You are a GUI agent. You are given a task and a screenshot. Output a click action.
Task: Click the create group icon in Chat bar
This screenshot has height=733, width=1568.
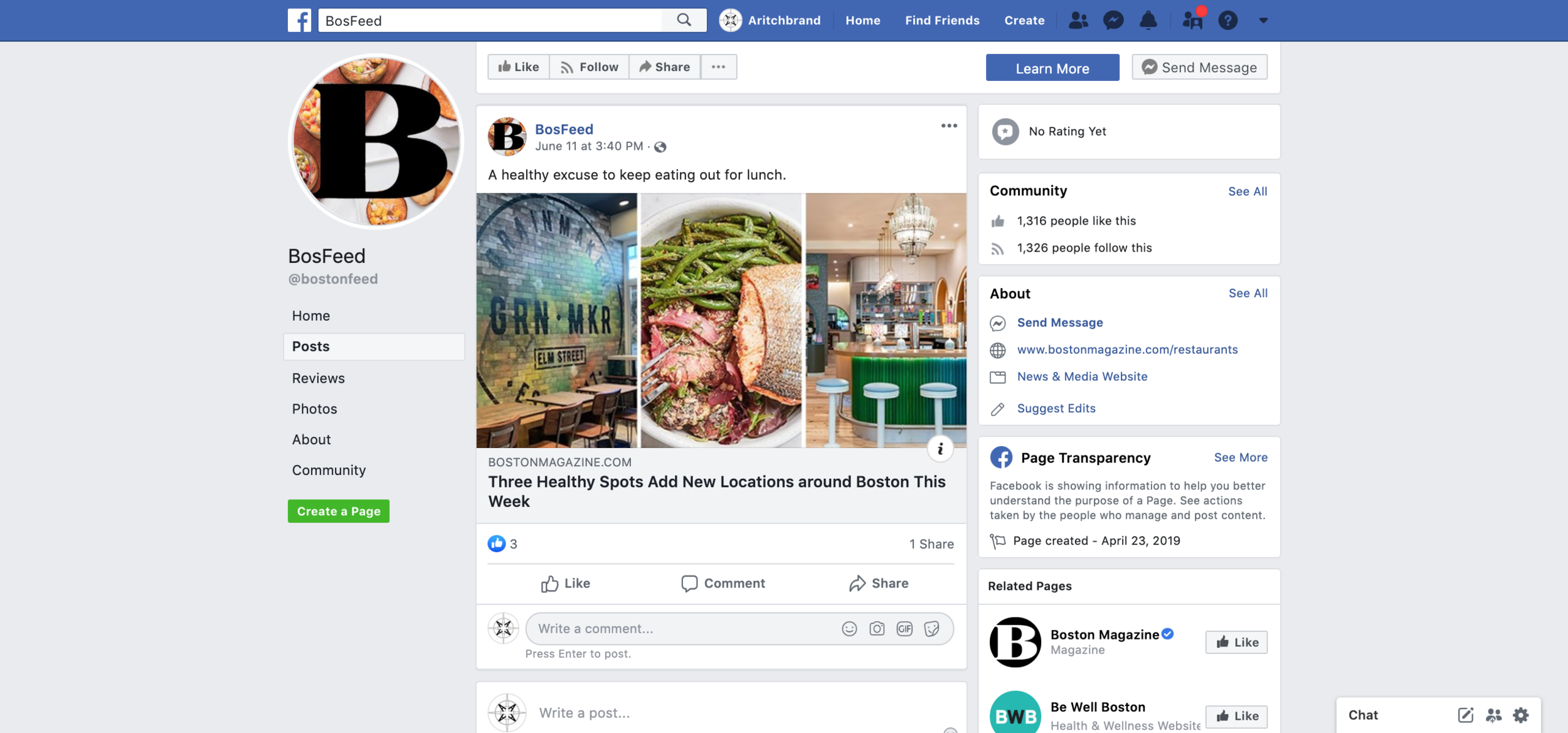pos(1493,715)
